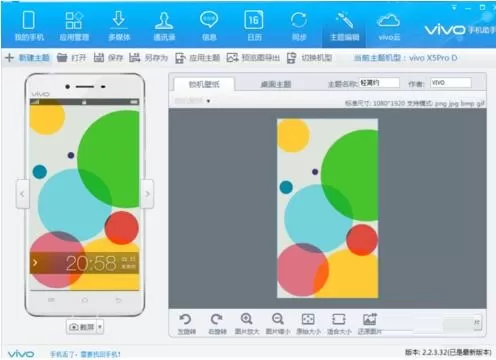
Task: Open the vivo Cloud section
Action: coord(389,27)
